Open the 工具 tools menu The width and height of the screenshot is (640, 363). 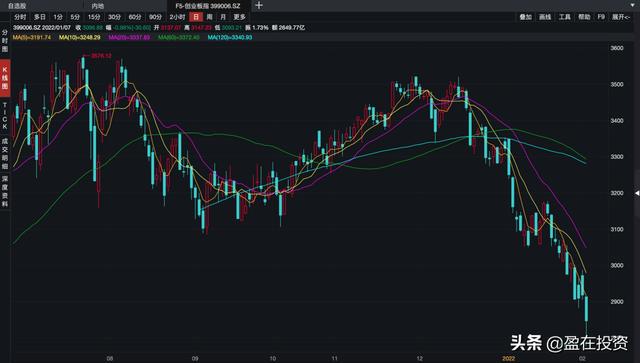[x=564, y=17]
